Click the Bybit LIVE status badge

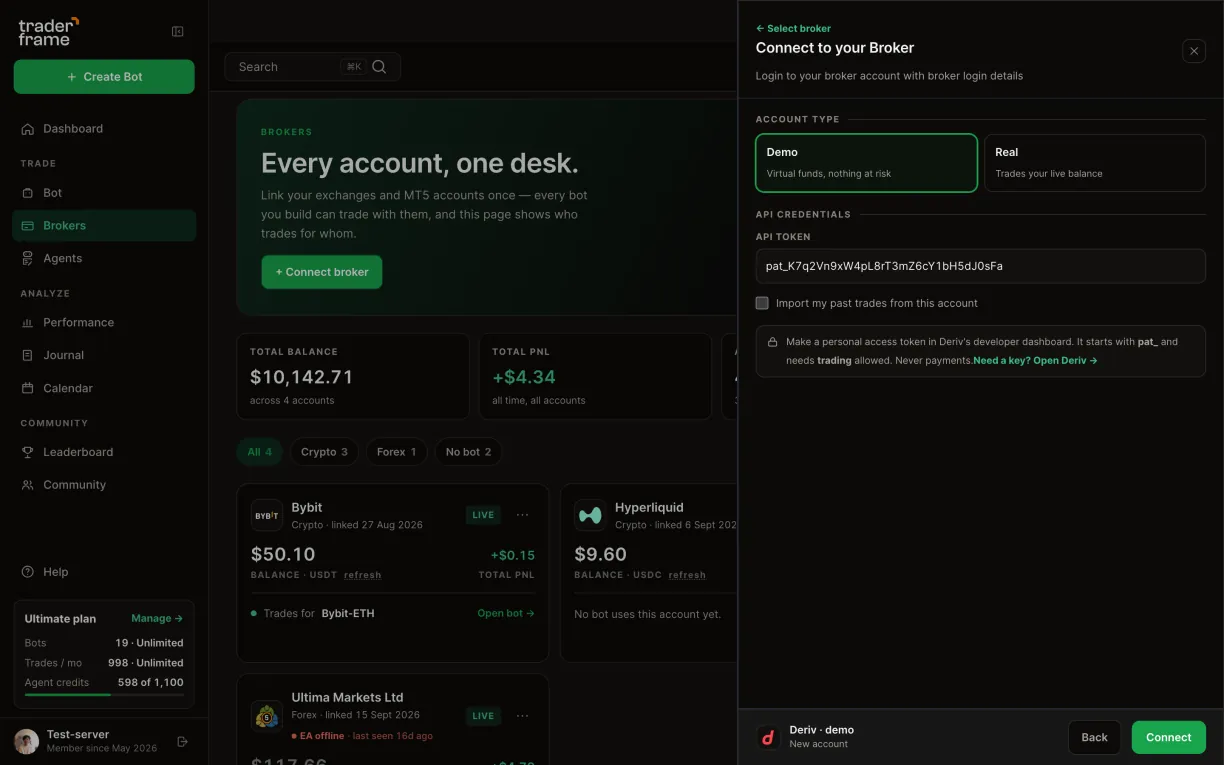483,515
